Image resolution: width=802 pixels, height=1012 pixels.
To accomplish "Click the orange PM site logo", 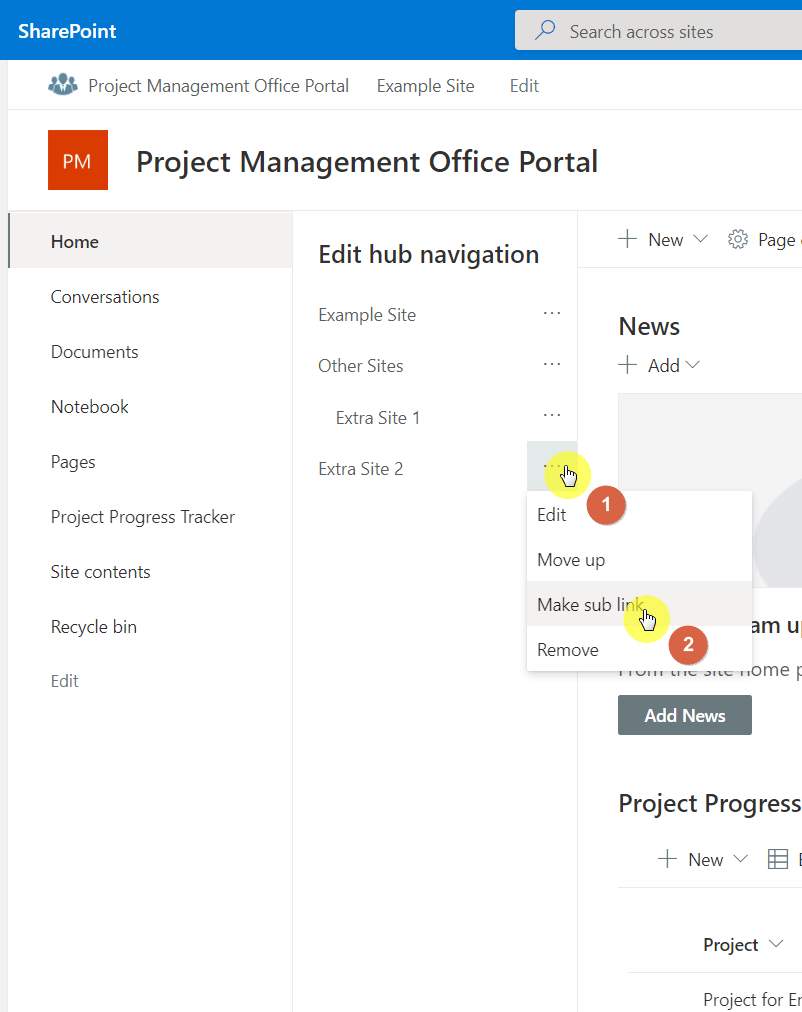I will 78,160.
